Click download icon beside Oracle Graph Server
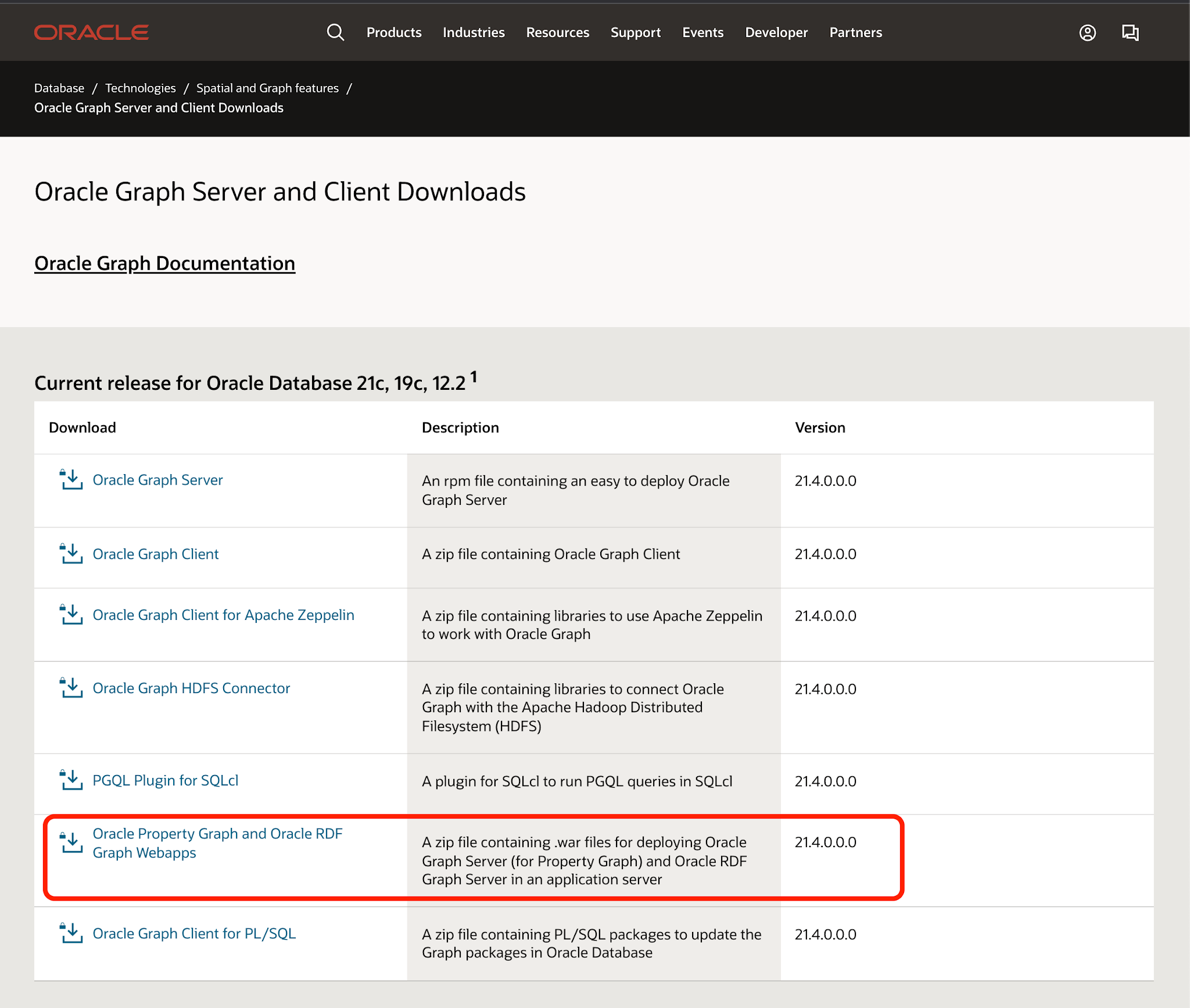The image size is (1190, 1008). pos(71,480)
